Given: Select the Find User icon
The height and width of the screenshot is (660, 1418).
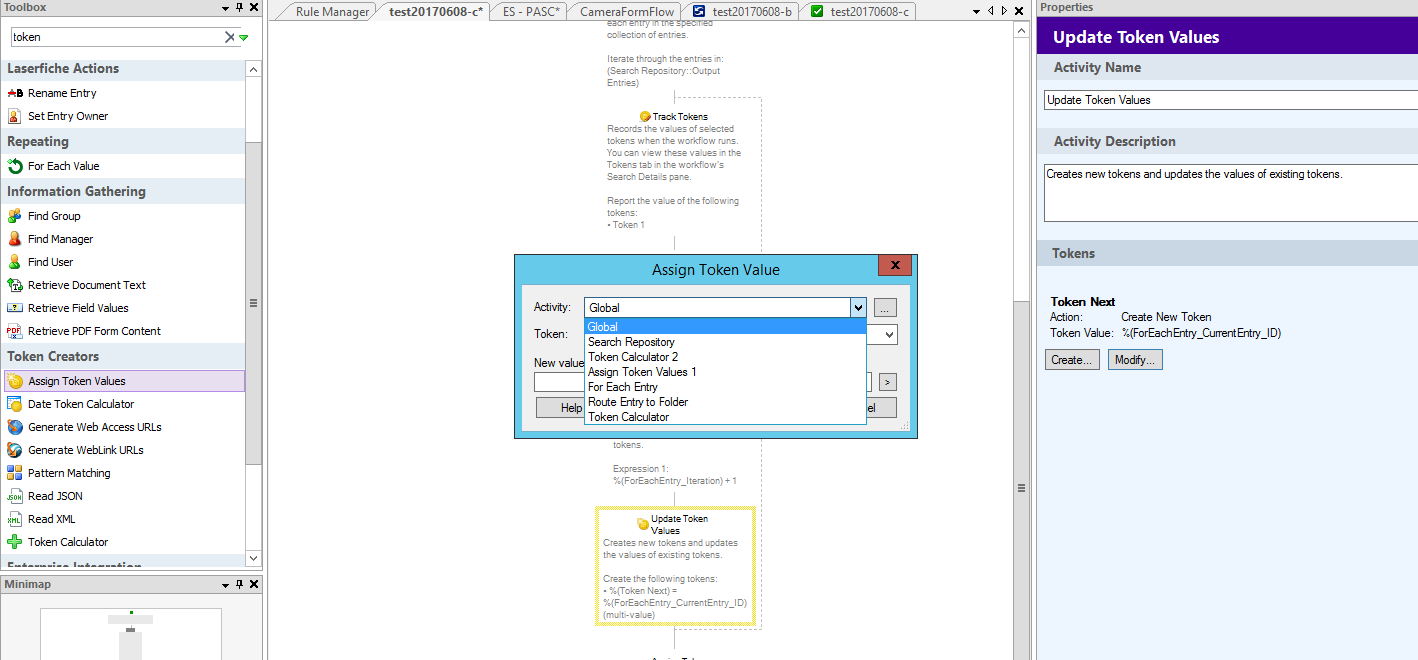Looking at the screenshot, I should [14, 262].
